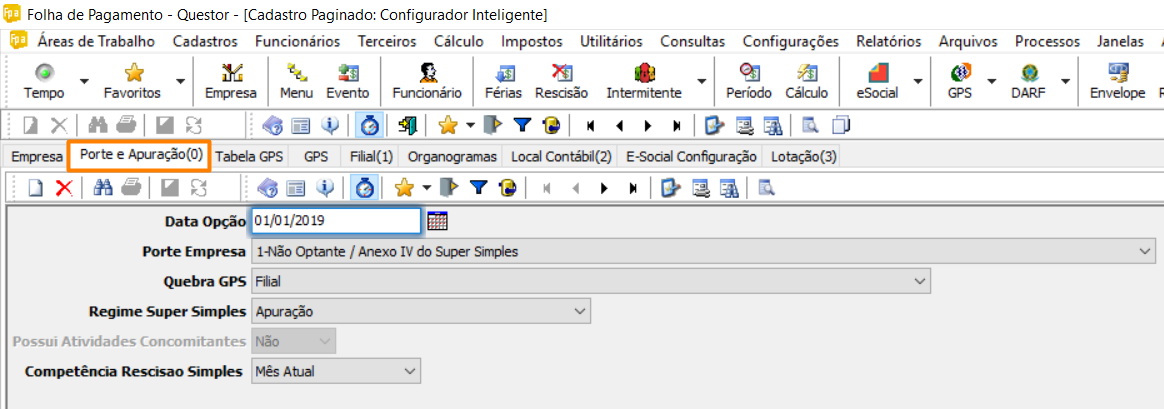Open the Favoritos star in the main toolbar
Viewport: 1164px width, 409px height.
coord(133,81)
